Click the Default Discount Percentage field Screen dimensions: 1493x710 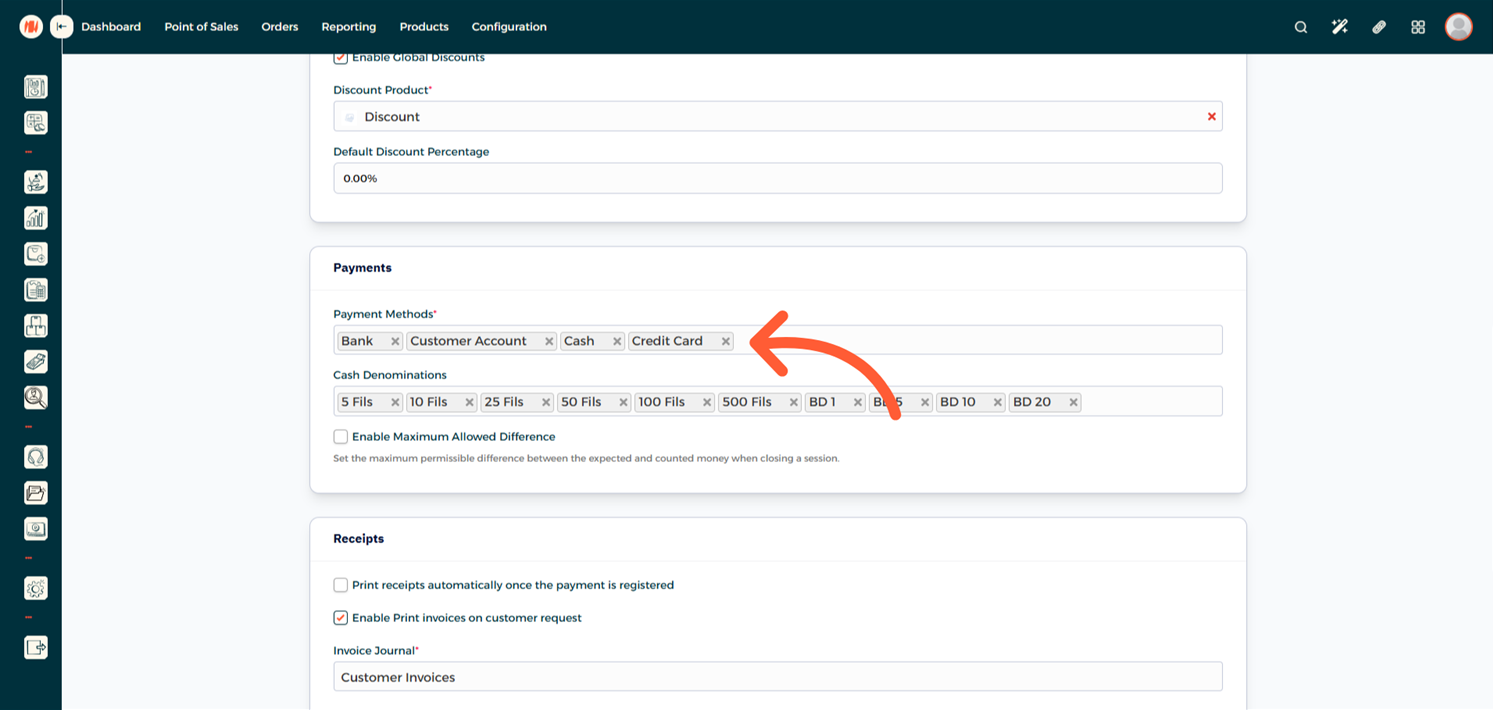[x=777, y=179]
